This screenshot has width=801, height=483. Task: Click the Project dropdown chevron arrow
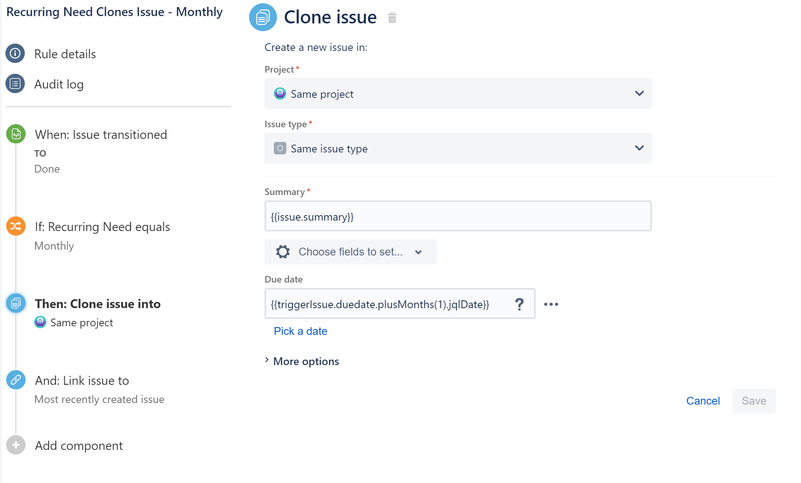[x=639, y=94]
